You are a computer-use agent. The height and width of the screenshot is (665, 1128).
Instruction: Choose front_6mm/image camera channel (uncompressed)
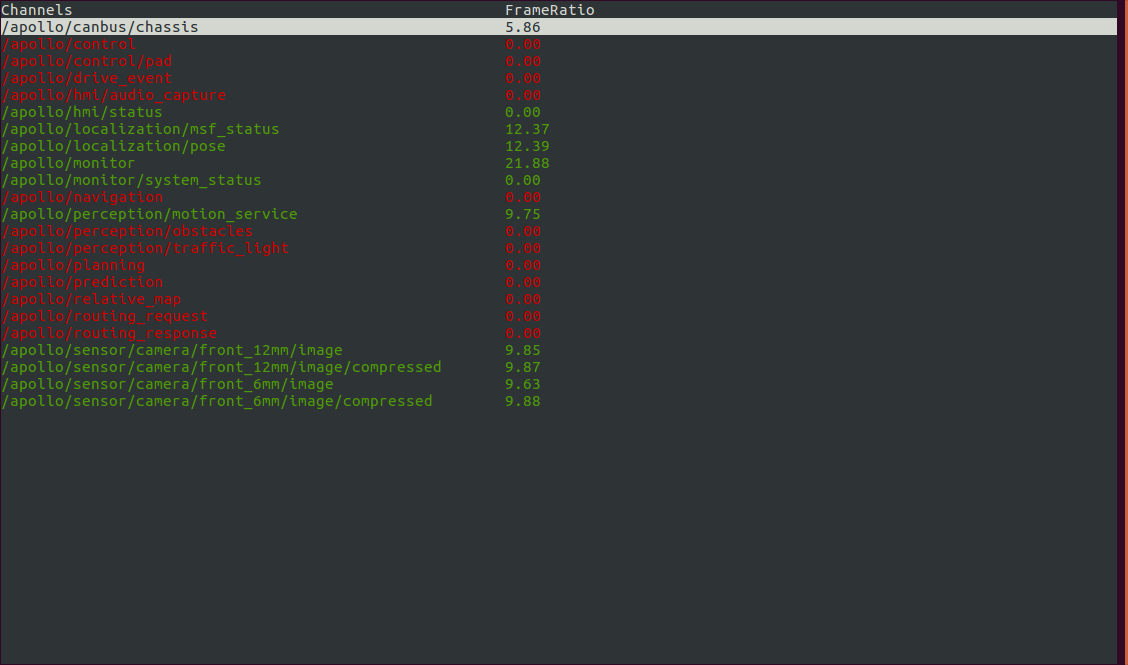point(168,384)
